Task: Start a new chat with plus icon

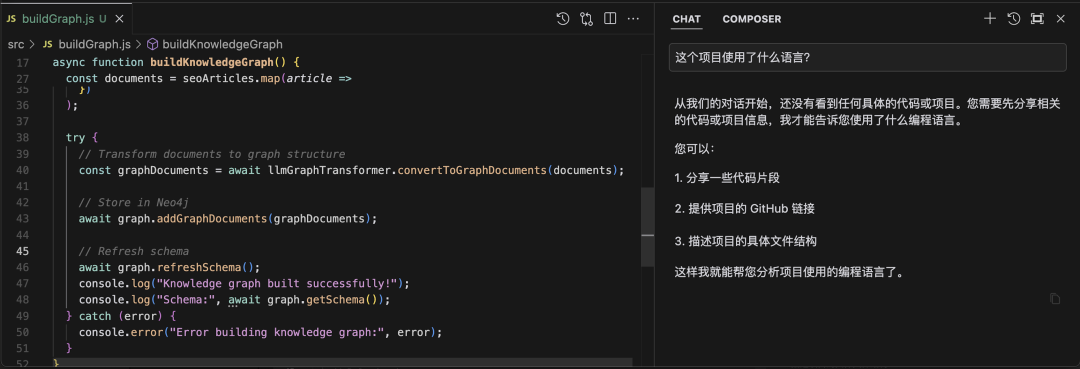Action: [990, 19]
